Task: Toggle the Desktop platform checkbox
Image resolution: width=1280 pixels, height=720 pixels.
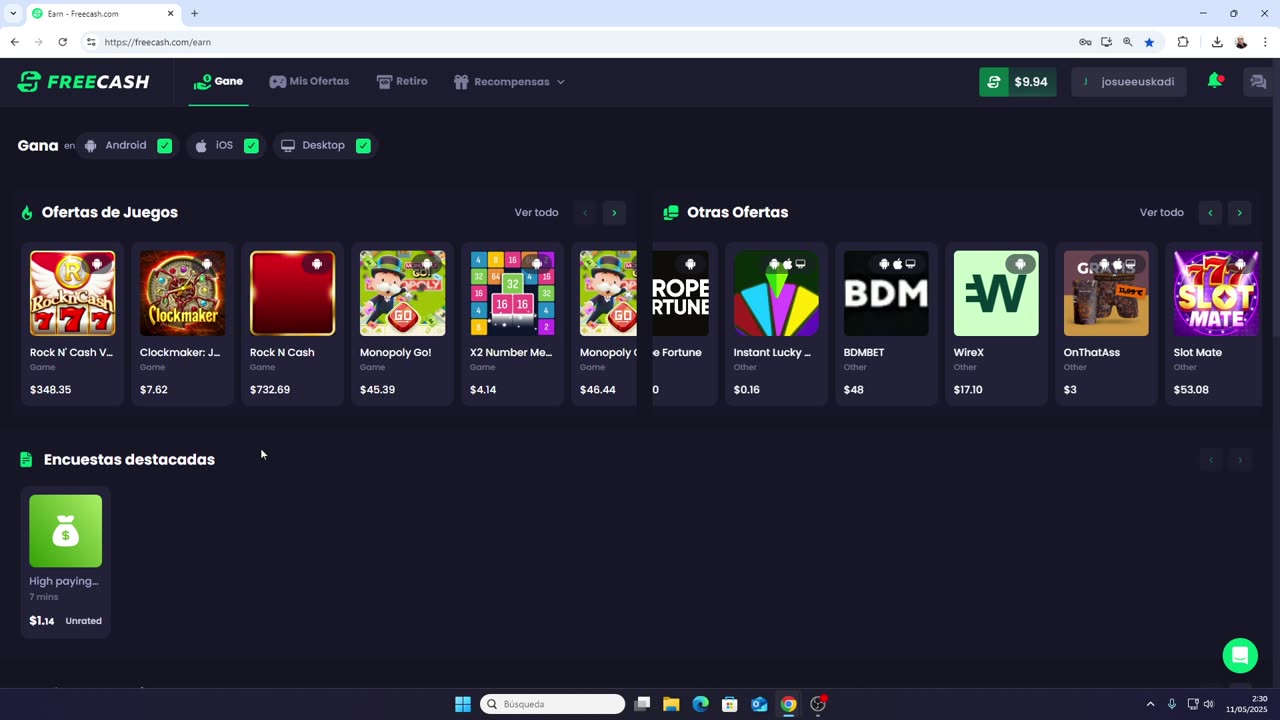Action: (363, 146)
